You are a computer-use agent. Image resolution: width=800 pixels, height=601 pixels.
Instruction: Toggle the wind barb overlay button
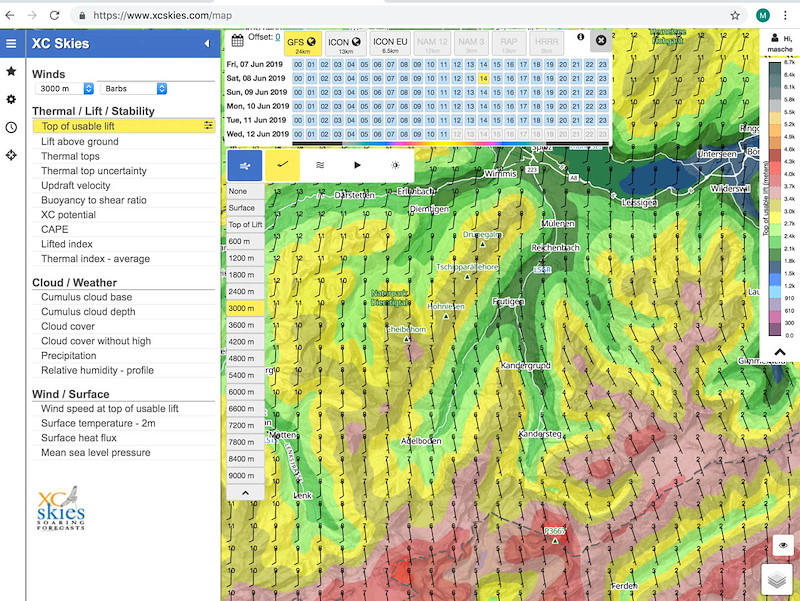283,165
